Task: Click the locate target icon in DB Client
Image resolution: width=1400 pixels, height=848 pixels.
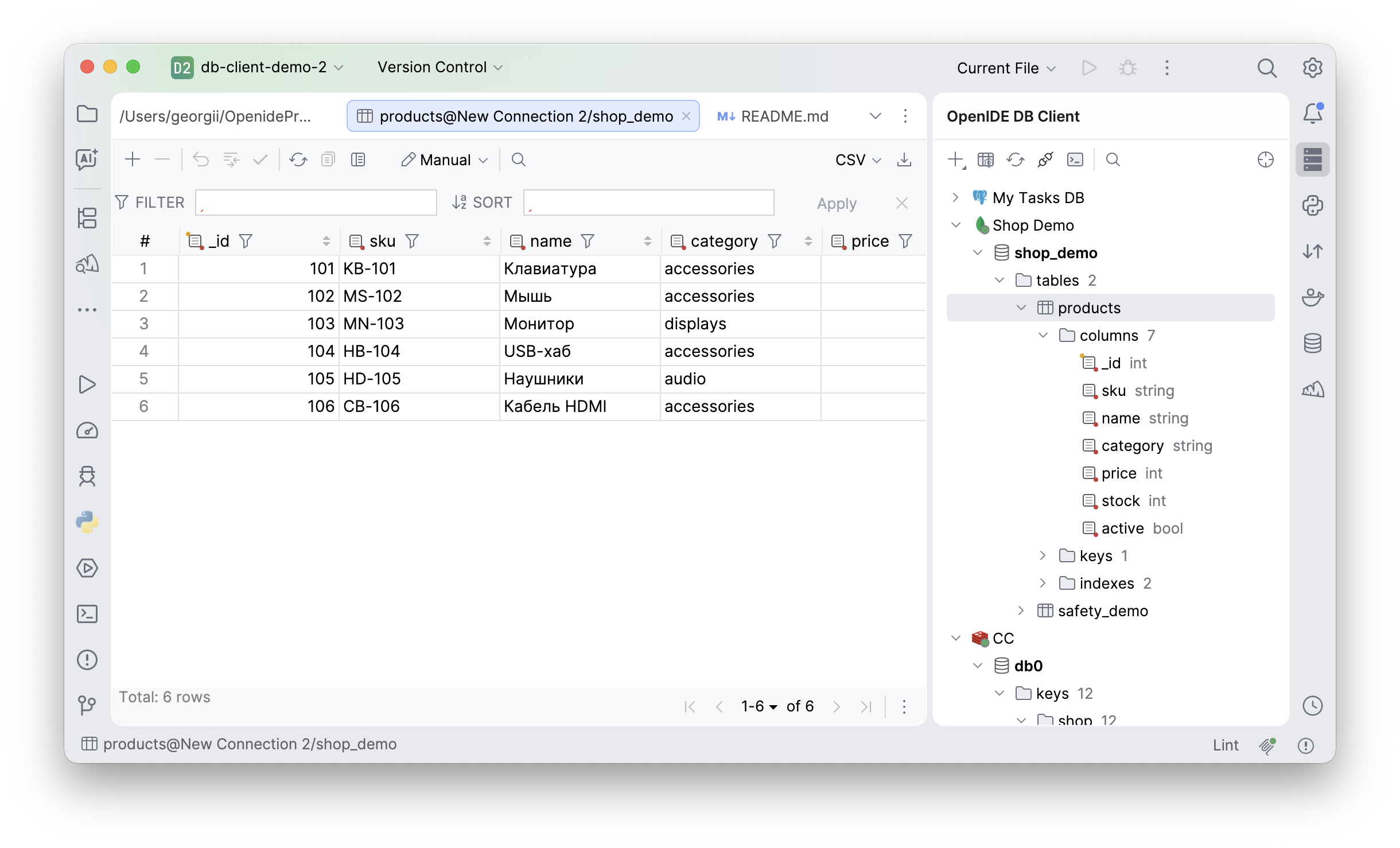Action: coord(1266,160)
